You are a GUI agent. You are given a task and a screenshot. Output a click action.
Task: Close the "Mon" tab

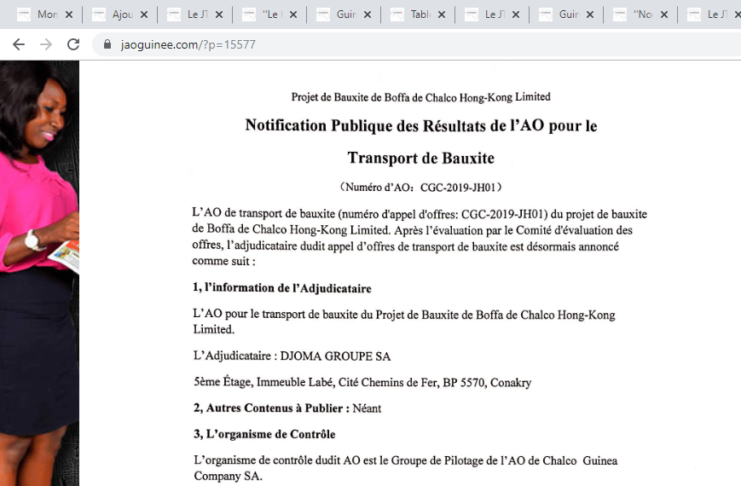[69, 15]
